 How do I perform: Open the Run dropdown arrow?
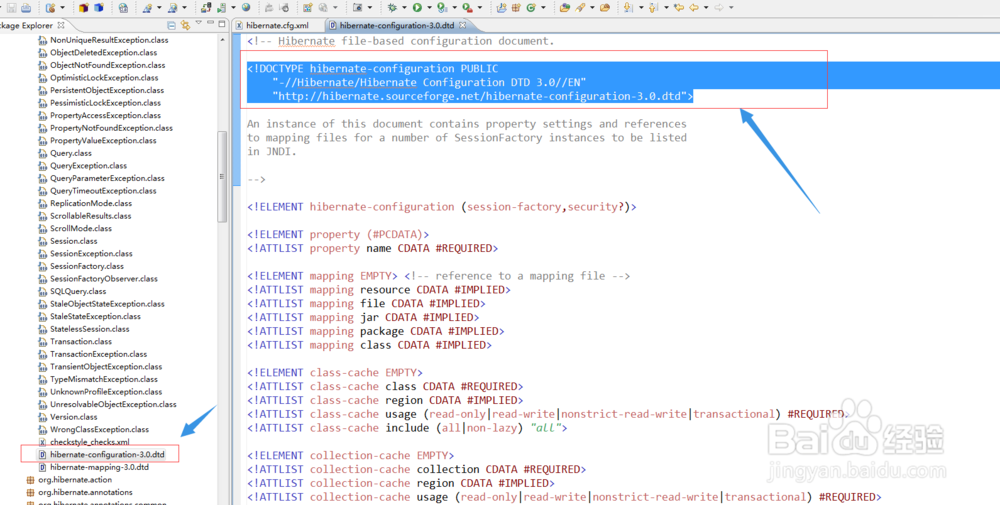click(x=429, y=8)
